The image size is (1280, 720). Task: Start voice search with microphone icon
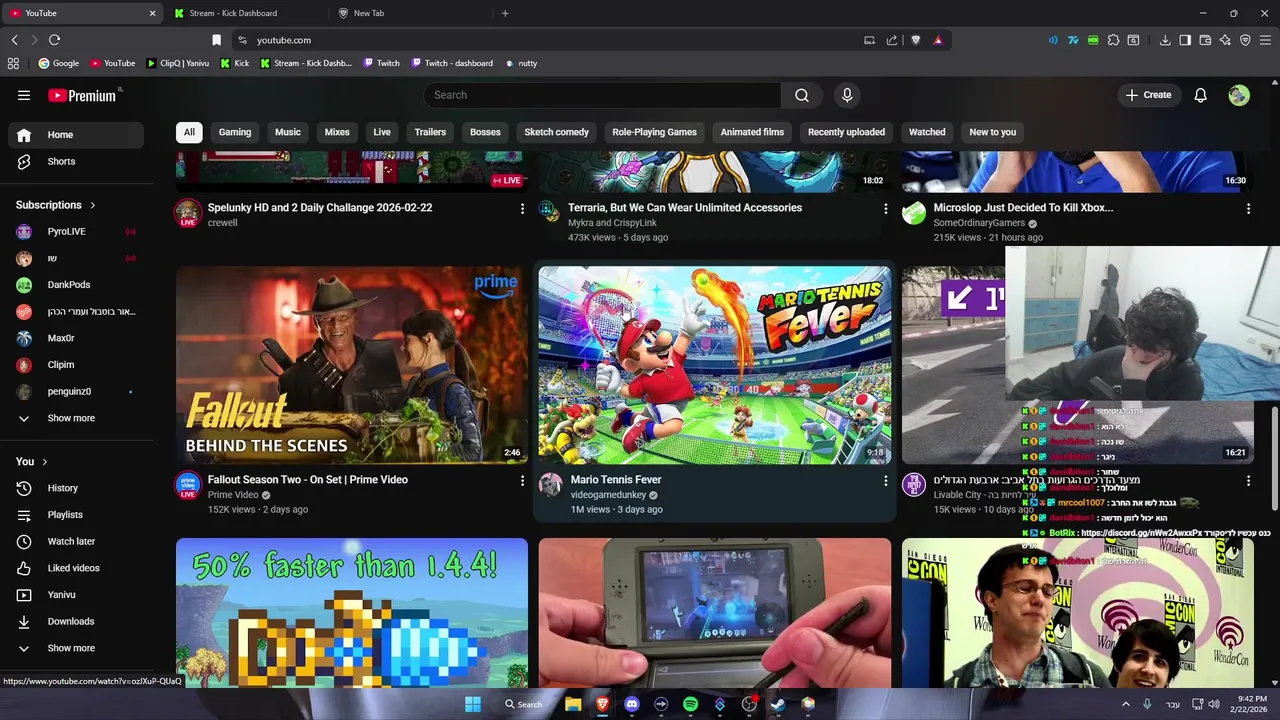(x=847, y=95)
